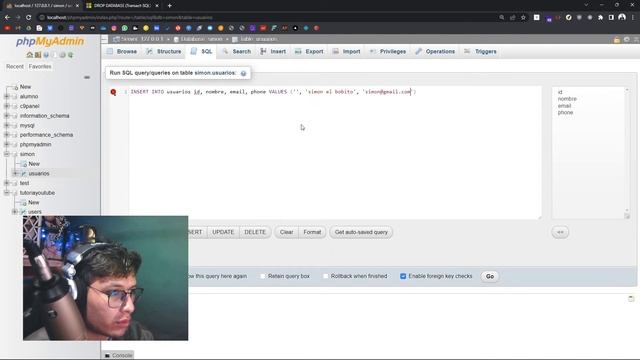Collapse the simon database node
The height and width of the screenshot is (360, 640).
pos(7,154)
